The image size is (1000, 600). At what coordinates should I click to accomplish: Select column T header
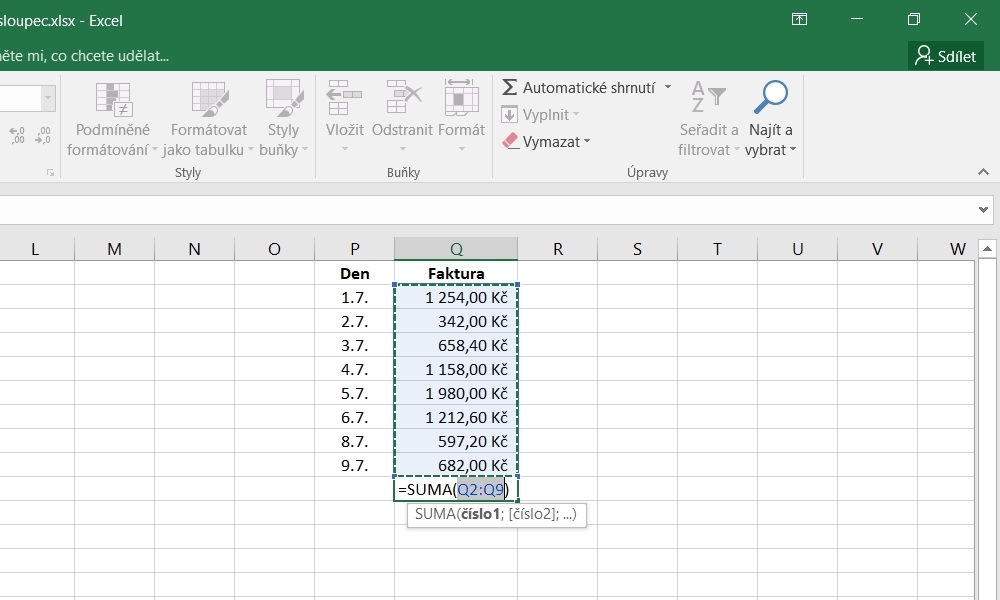coord(717,249)
